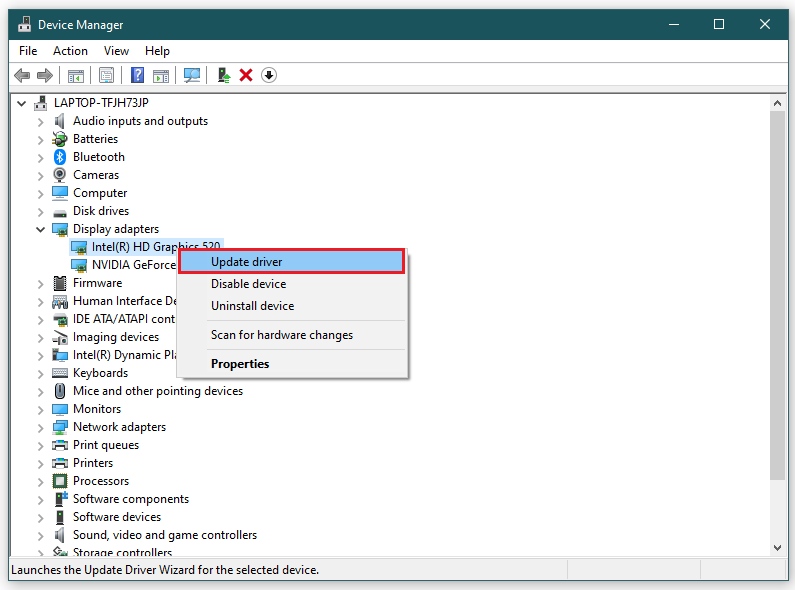Click the Disk drives category icon
This screenshot has height=590, width=795.
pos(60,213)
